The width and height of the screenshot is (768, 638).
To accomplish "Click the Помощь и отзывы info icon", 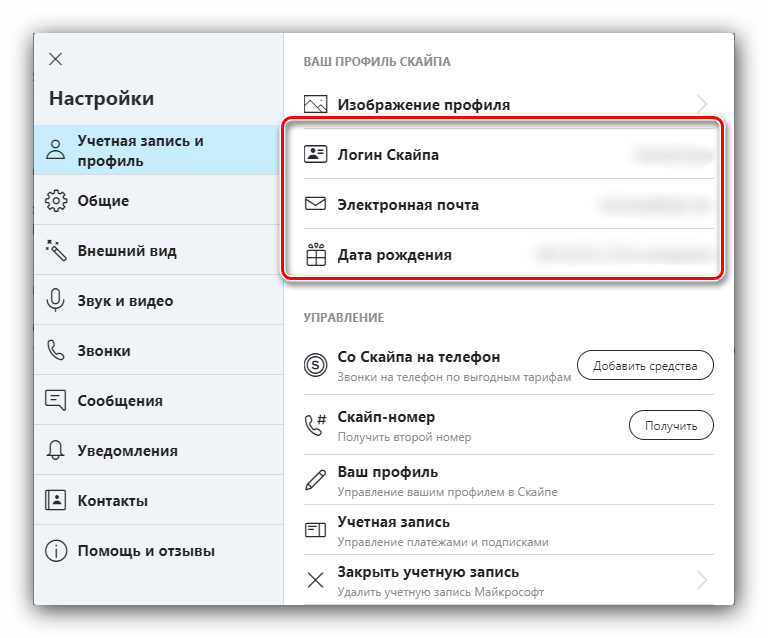I will [x=56, y=551].
